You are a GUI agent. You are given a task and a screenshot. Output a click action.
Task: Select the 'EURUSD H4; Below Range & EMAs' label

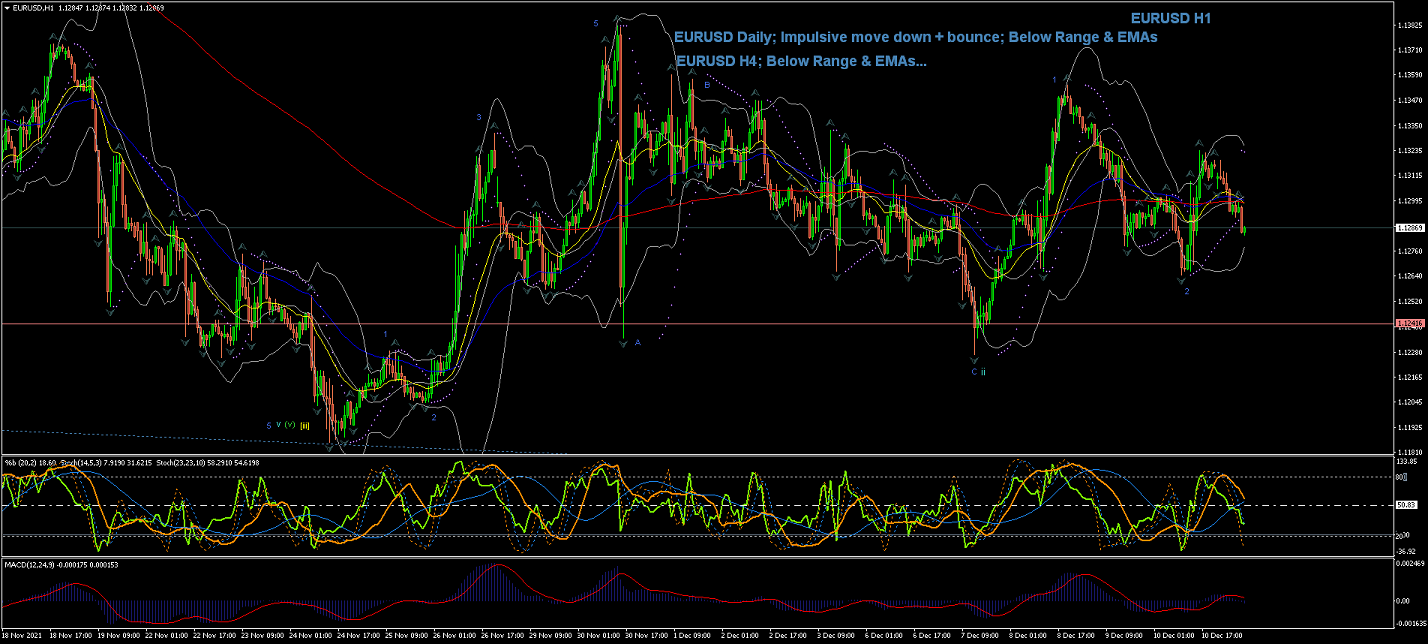pos(800,61)
